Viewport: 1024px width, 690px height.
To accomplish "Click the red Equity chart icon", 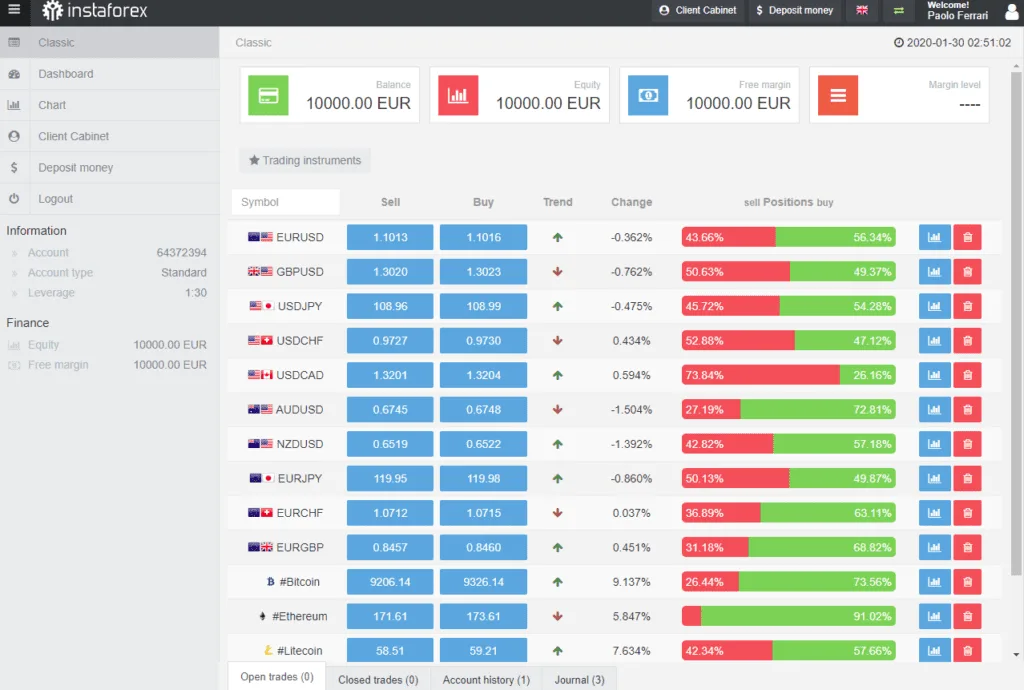I will coord(458,95).
